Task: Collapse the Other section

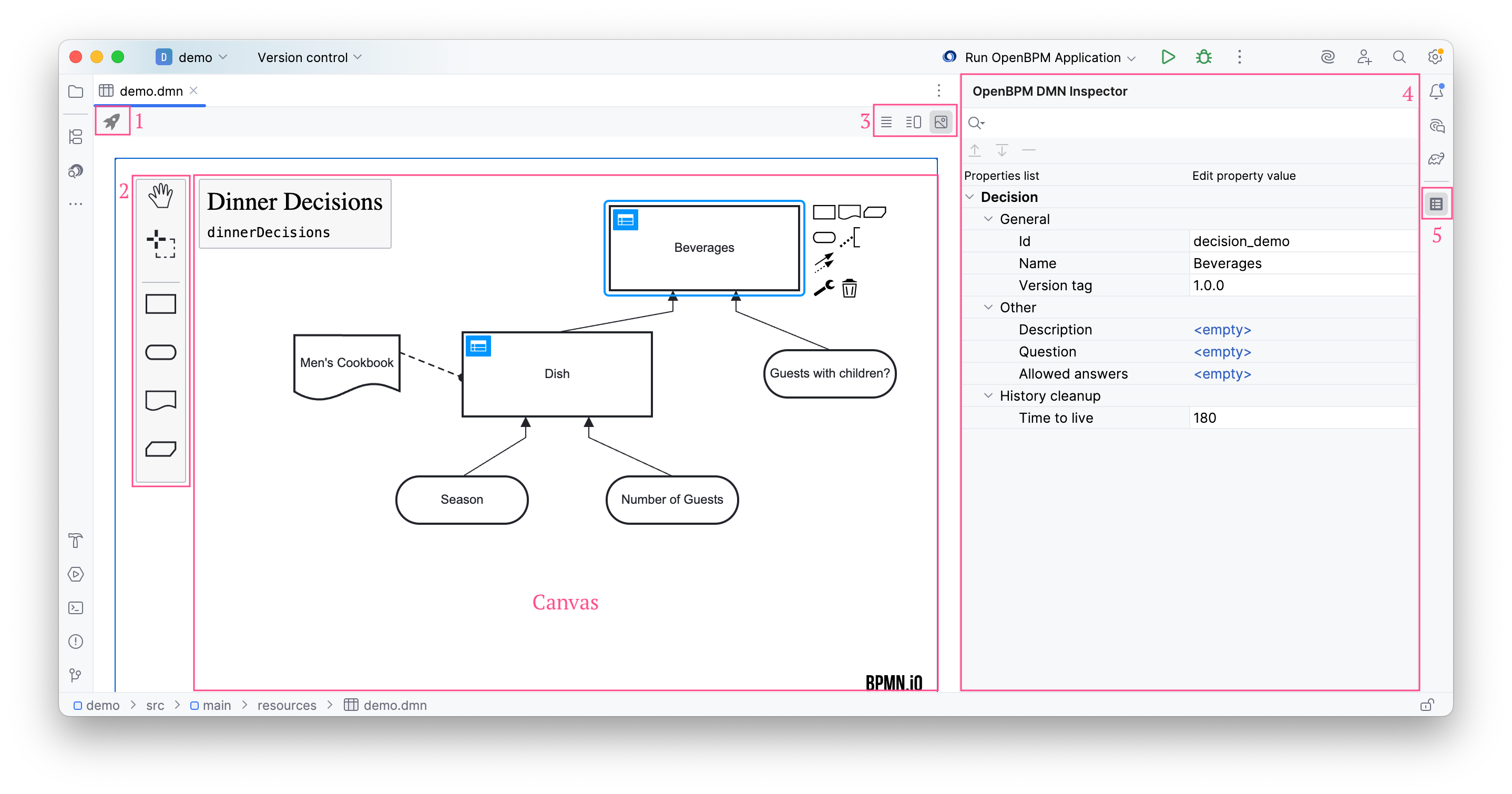Action: pyautogui.click(x=988, y=307)
